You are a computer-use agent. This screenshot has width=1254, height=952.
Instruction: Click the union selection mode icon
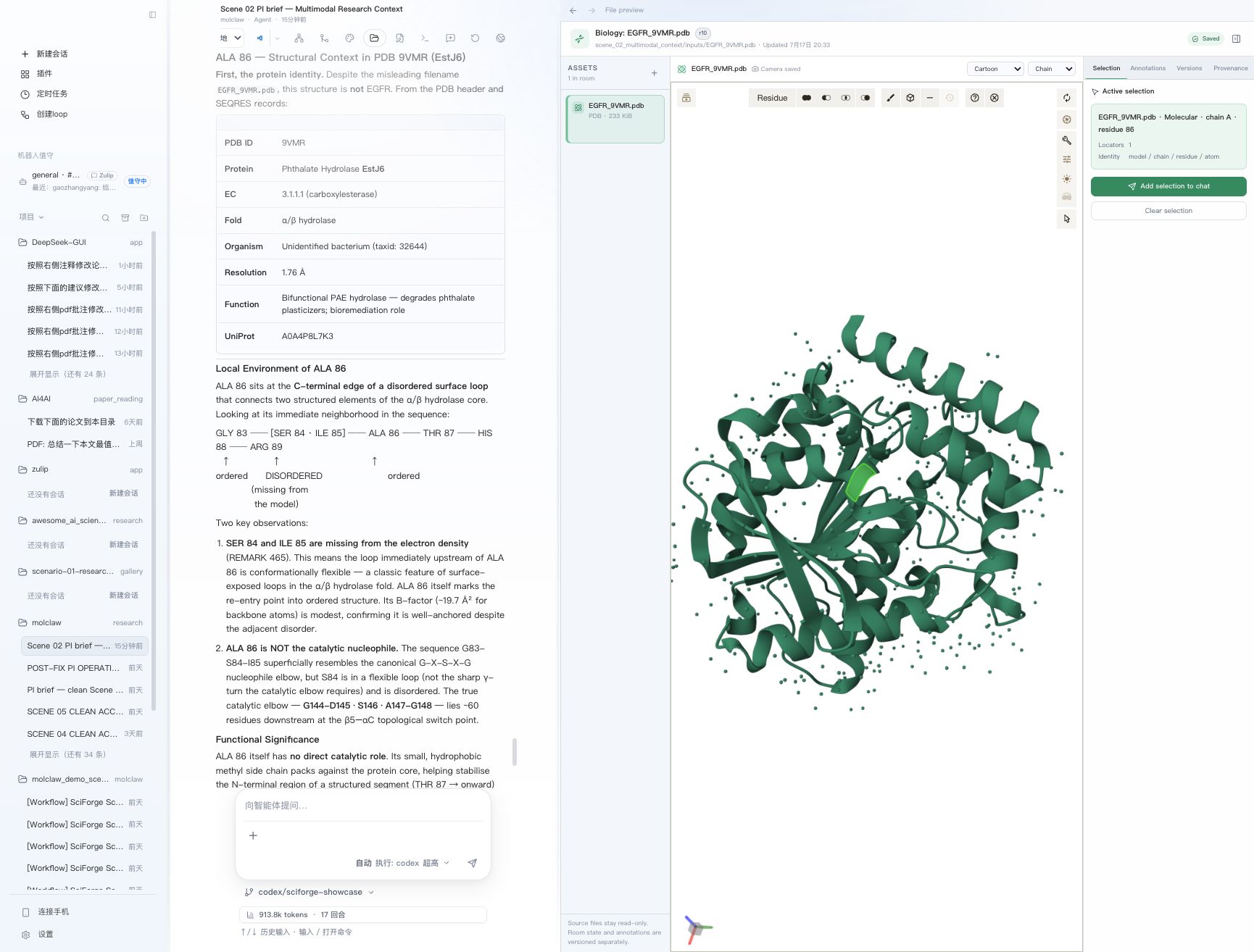(x=807, y=98)
